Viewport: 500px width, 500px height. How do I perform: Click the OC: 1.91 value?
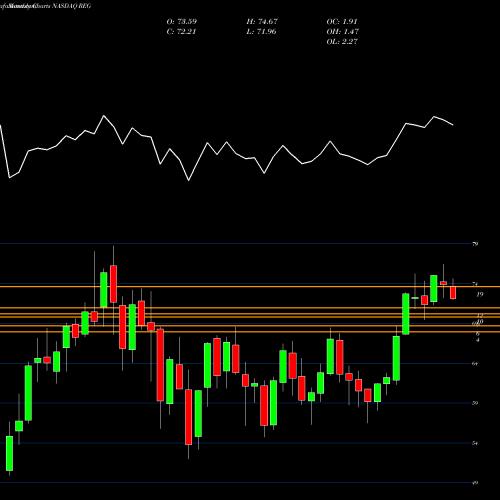[342, 22]
